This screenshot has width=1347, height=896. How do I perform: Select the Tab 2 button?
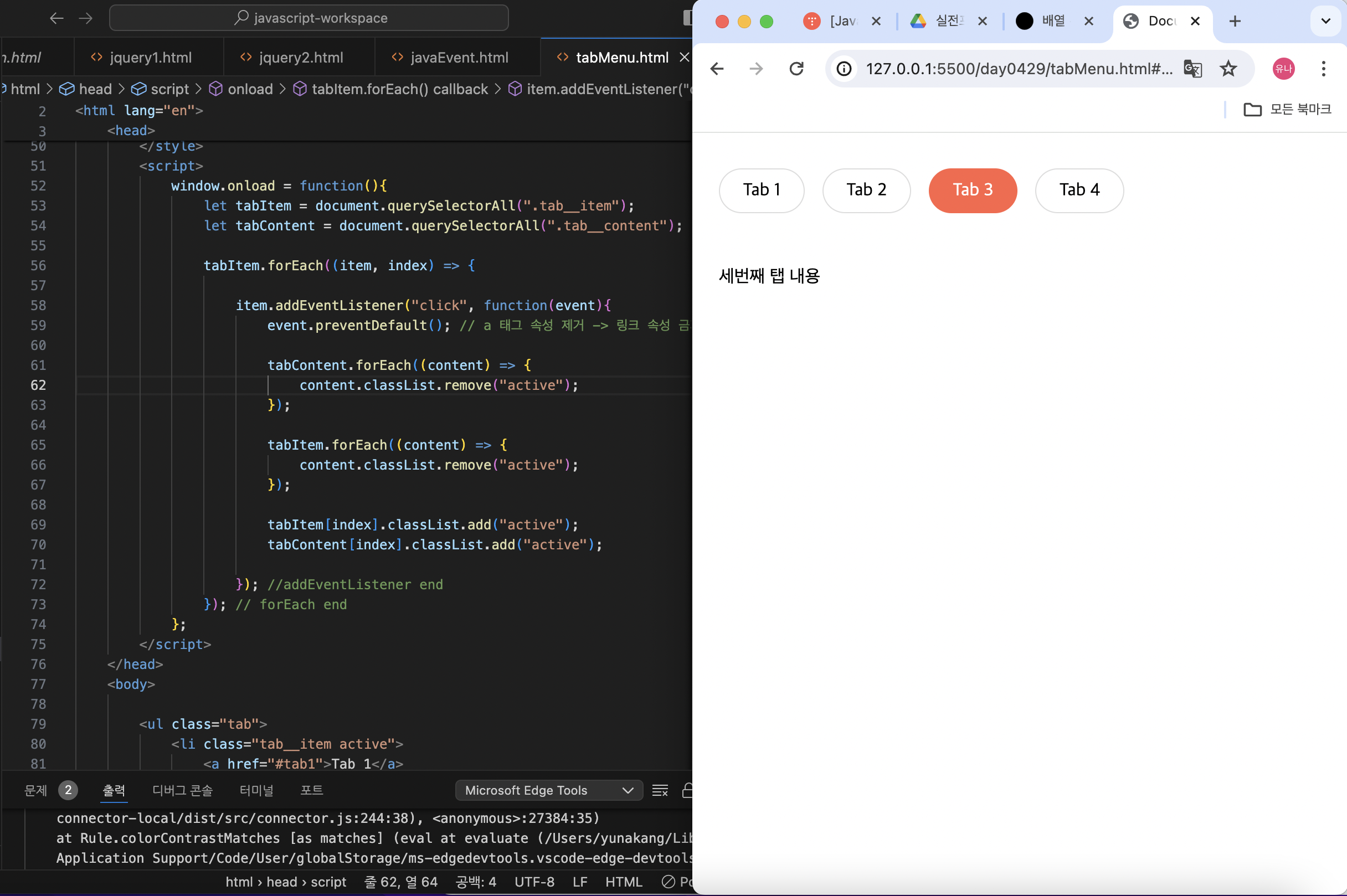866,190
